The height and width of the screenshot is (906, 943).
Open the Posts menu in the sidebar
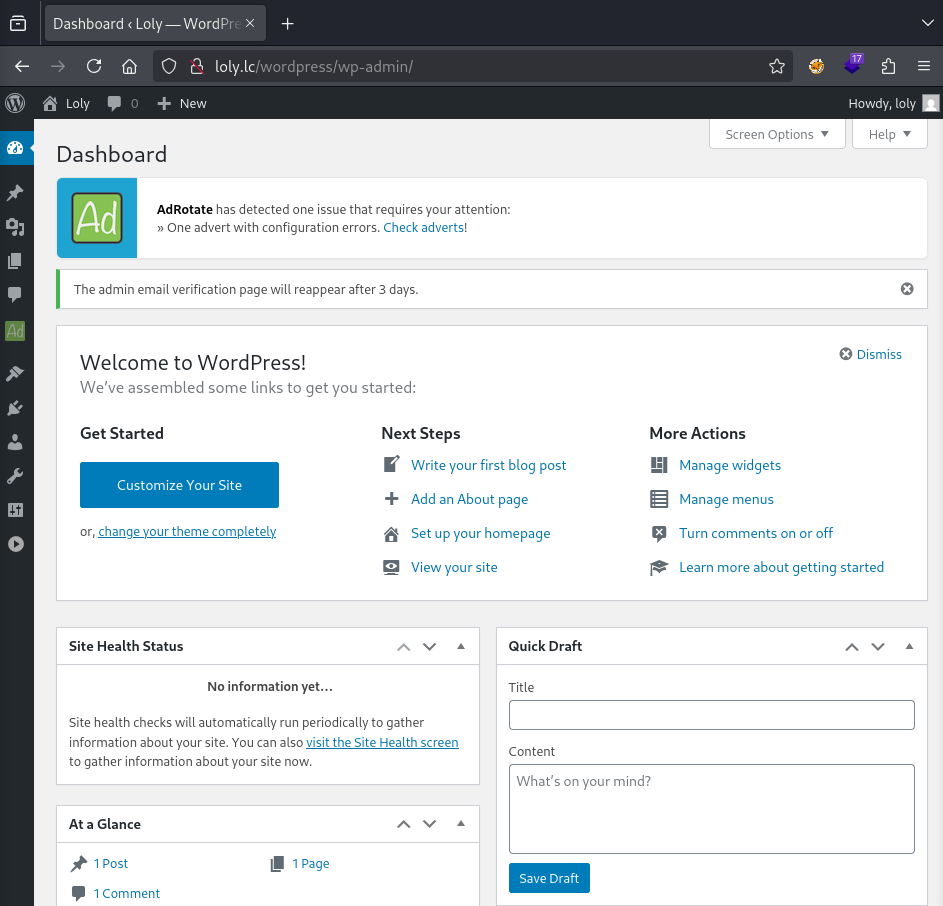16,192
